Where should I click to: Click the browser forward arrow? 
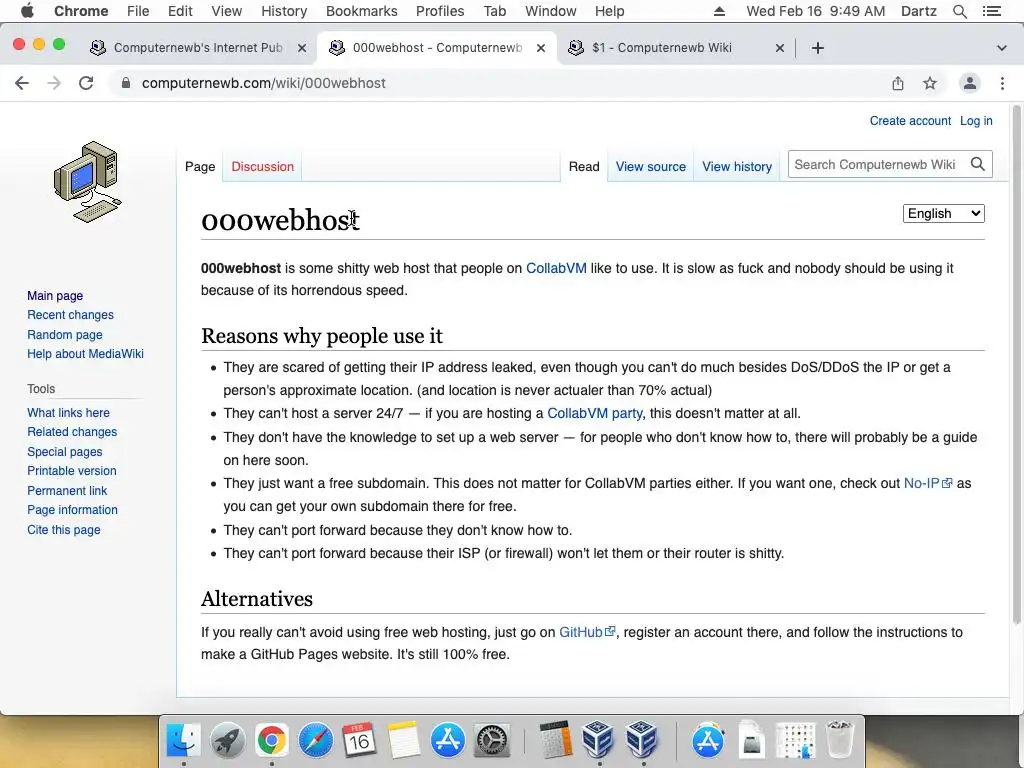tap(54, 83)
